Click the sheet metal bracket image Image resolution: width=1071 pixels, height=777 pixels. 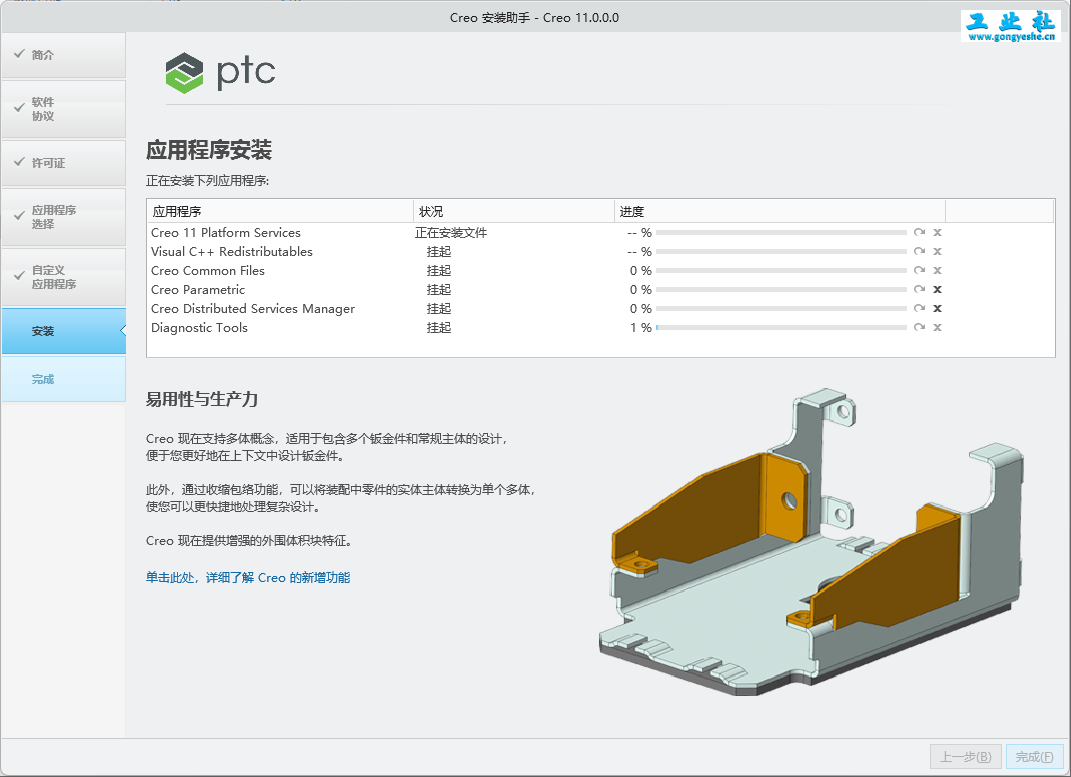point(811,542)
